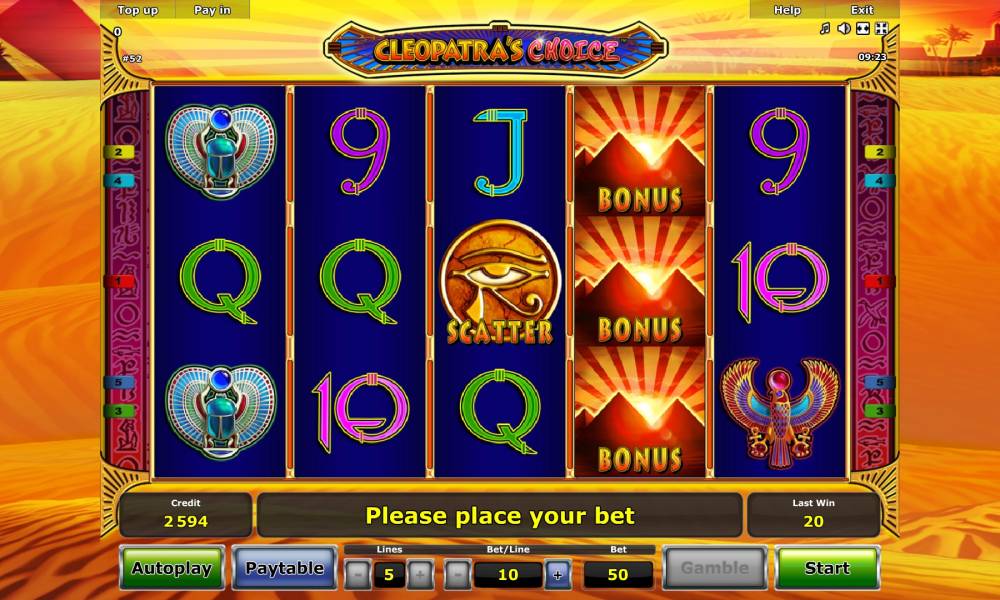Increase number of lines with plus button
This screenshot has width=1000, height=600.
(x=420, y=574)
